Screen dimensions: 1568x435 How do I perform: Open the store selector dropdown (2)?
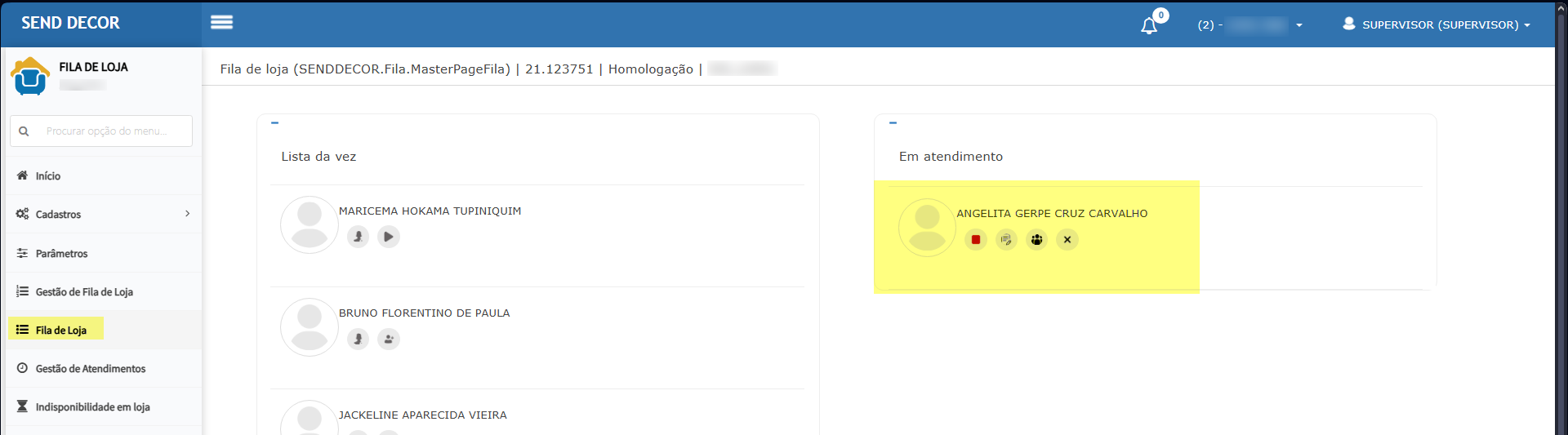[1249, 25]
